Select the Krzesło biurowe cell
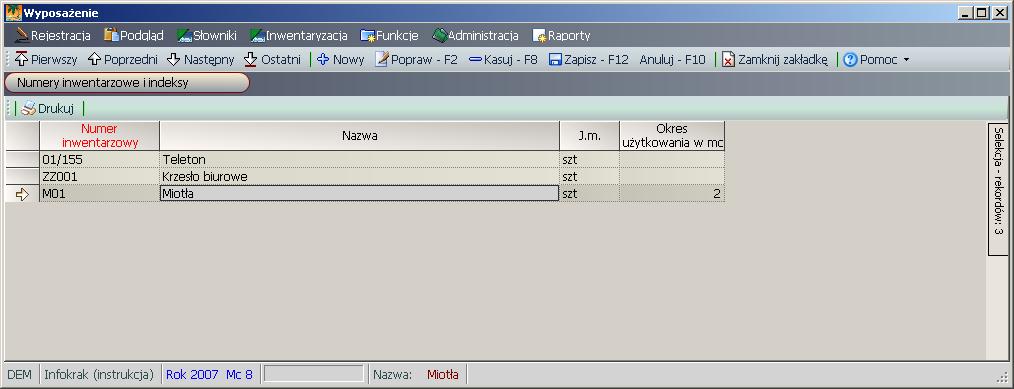This screenshot has width=1014, height=389. point(360,176)
